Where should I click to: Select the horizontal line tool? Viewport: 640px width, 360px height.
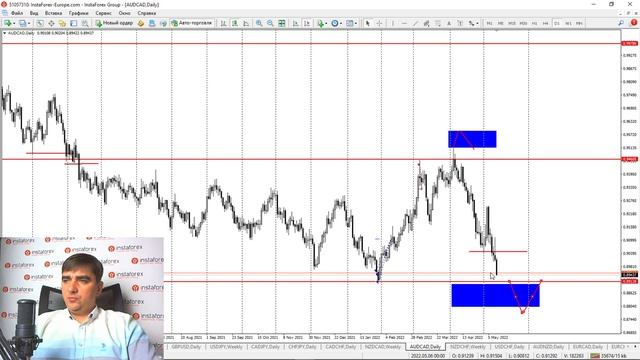(404, 23)
